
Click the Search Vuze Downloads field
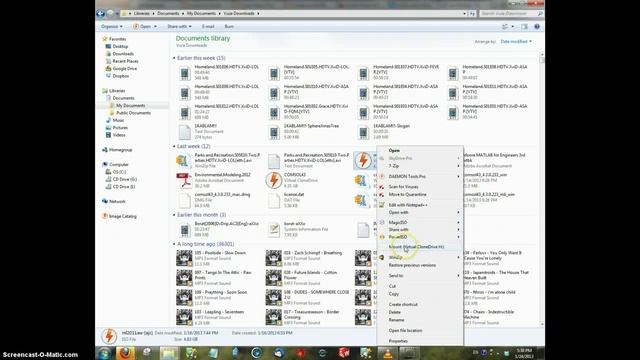(x=510, y=13)
